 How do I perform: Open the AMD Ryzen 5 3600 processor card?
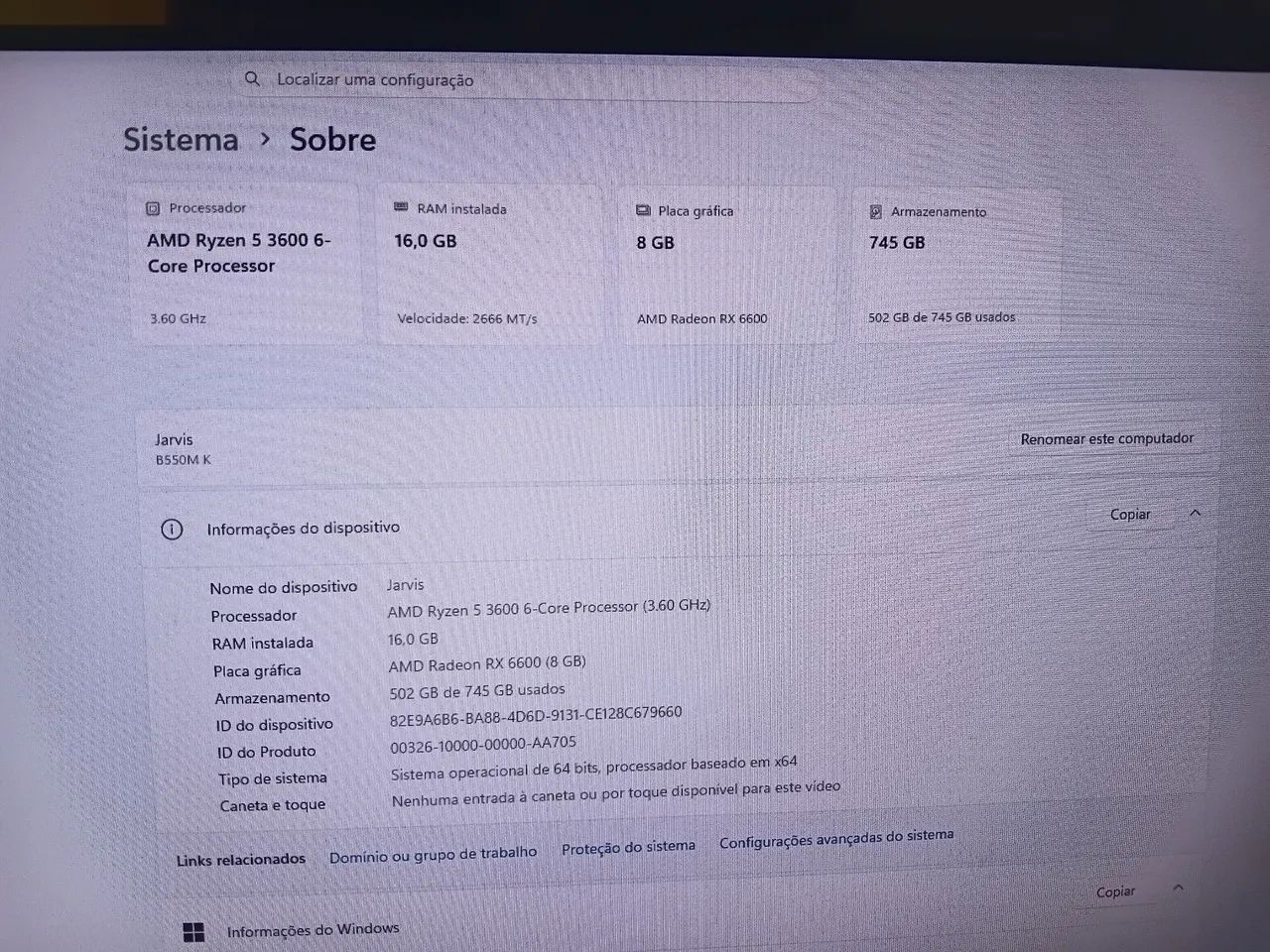(x=245, y=263)
